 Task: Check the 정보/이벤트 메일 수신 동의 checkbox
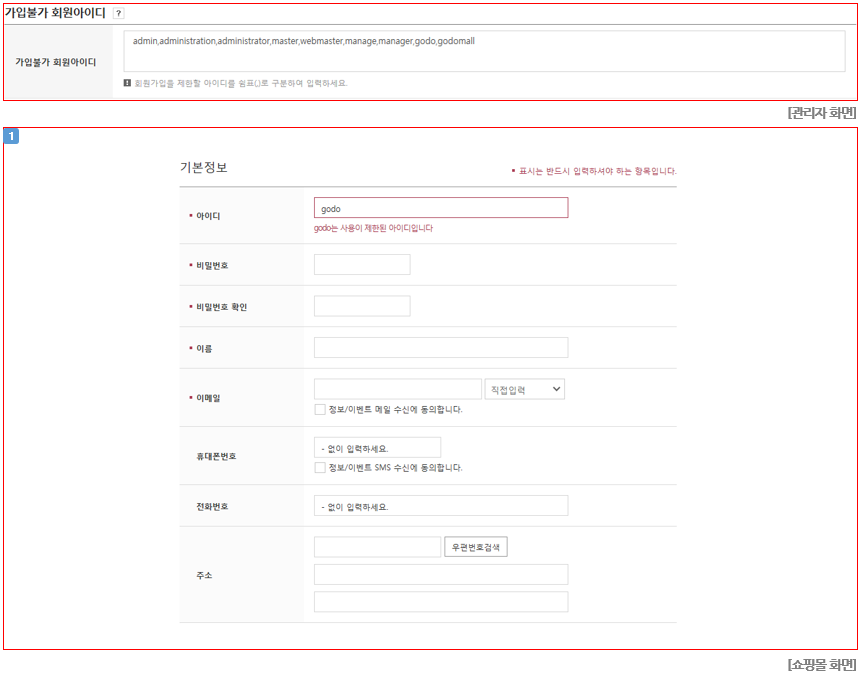(x=320, y=410)
